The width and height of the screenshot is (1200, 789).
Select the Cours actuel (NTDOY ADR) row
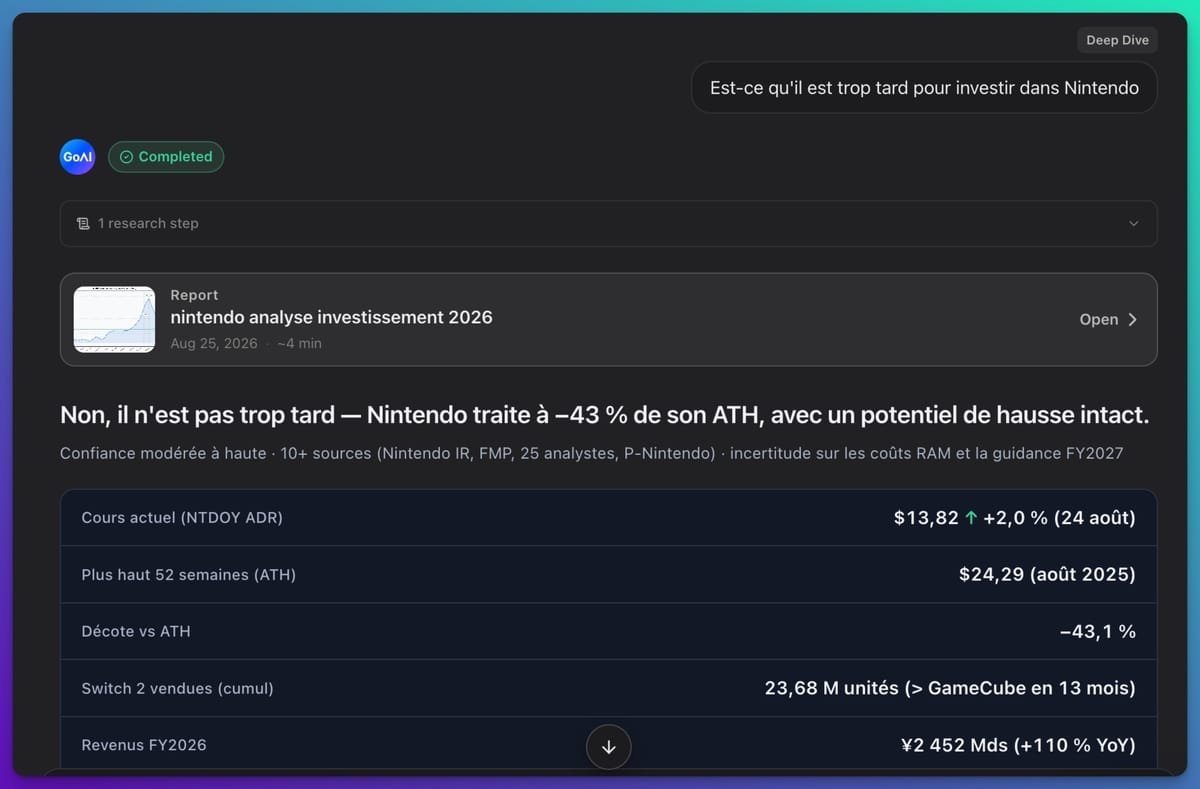[x=608, y=518]
